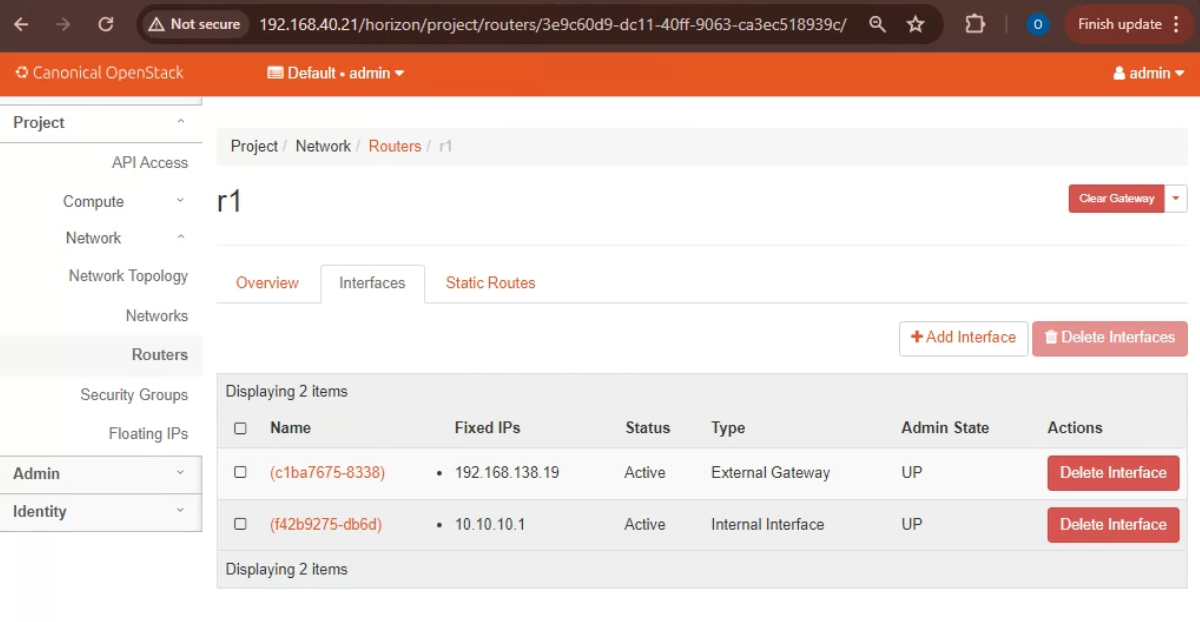1200x622 pixels.
Task: Click the zoom magnifier icon in address bar
Action: point(877,24)
